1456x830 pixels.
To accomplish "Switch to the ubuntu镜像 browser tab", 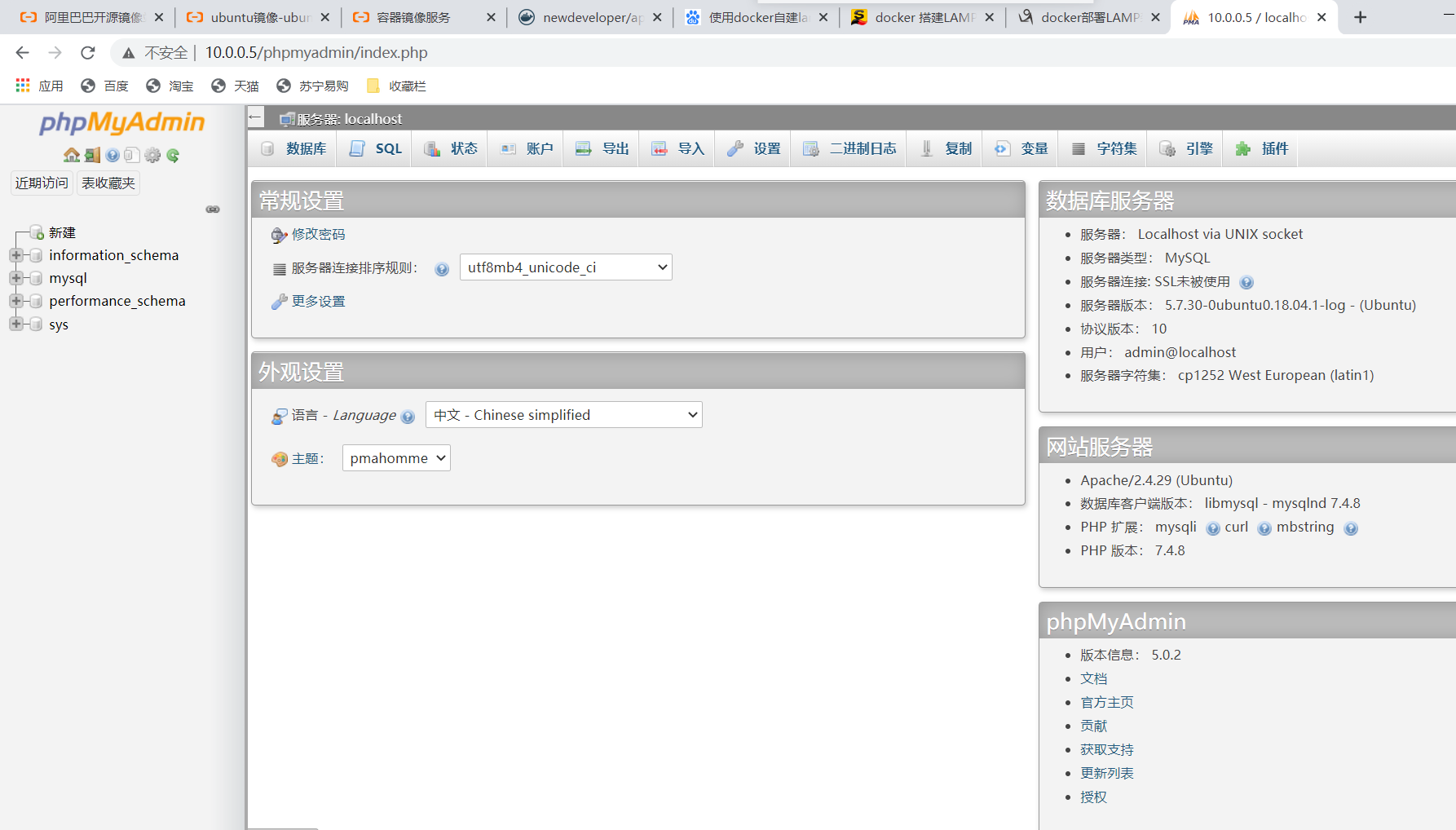I will point(257,17).
